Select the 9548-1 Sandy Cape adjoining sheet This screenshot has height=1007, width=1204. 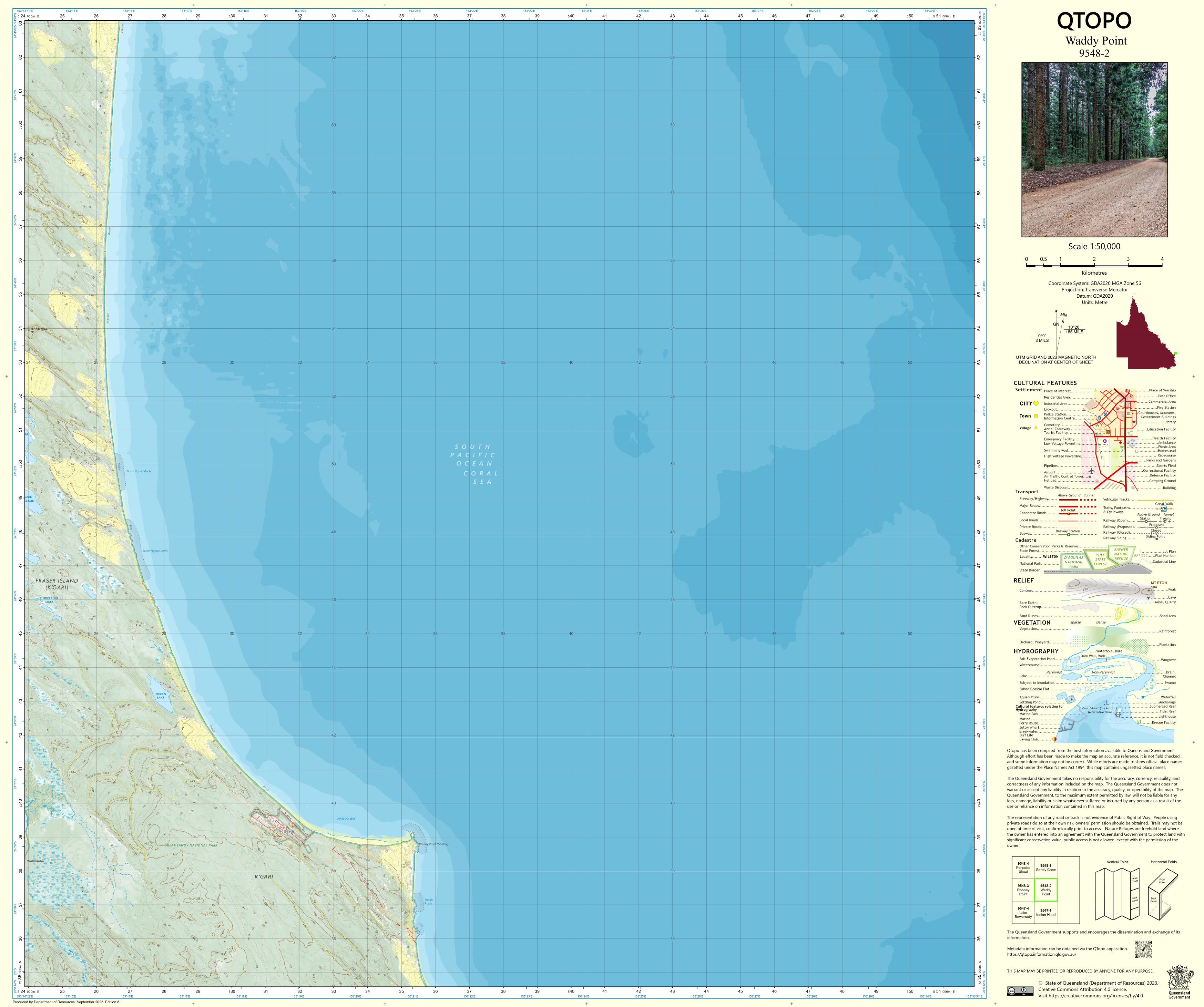(1046, 868)
